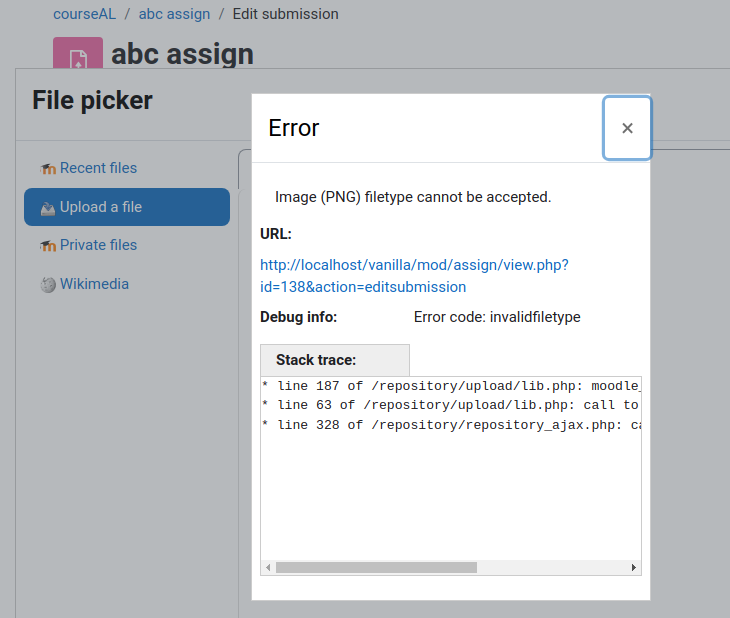Click the Moodle icon beside Recent files
The image size is (730, 618).
point(48,169)
